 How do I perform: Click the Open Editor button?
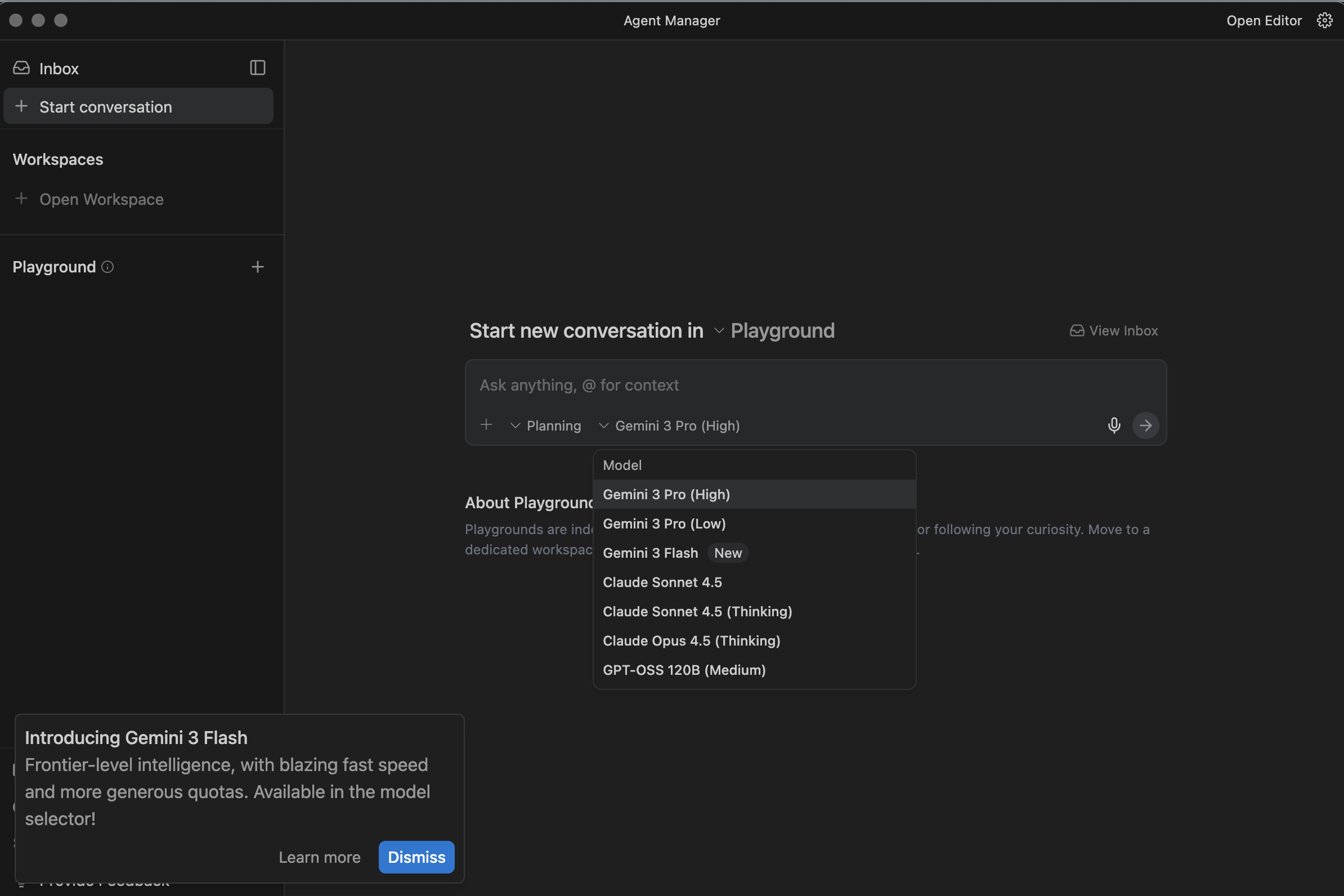[x=1264, y=21]
